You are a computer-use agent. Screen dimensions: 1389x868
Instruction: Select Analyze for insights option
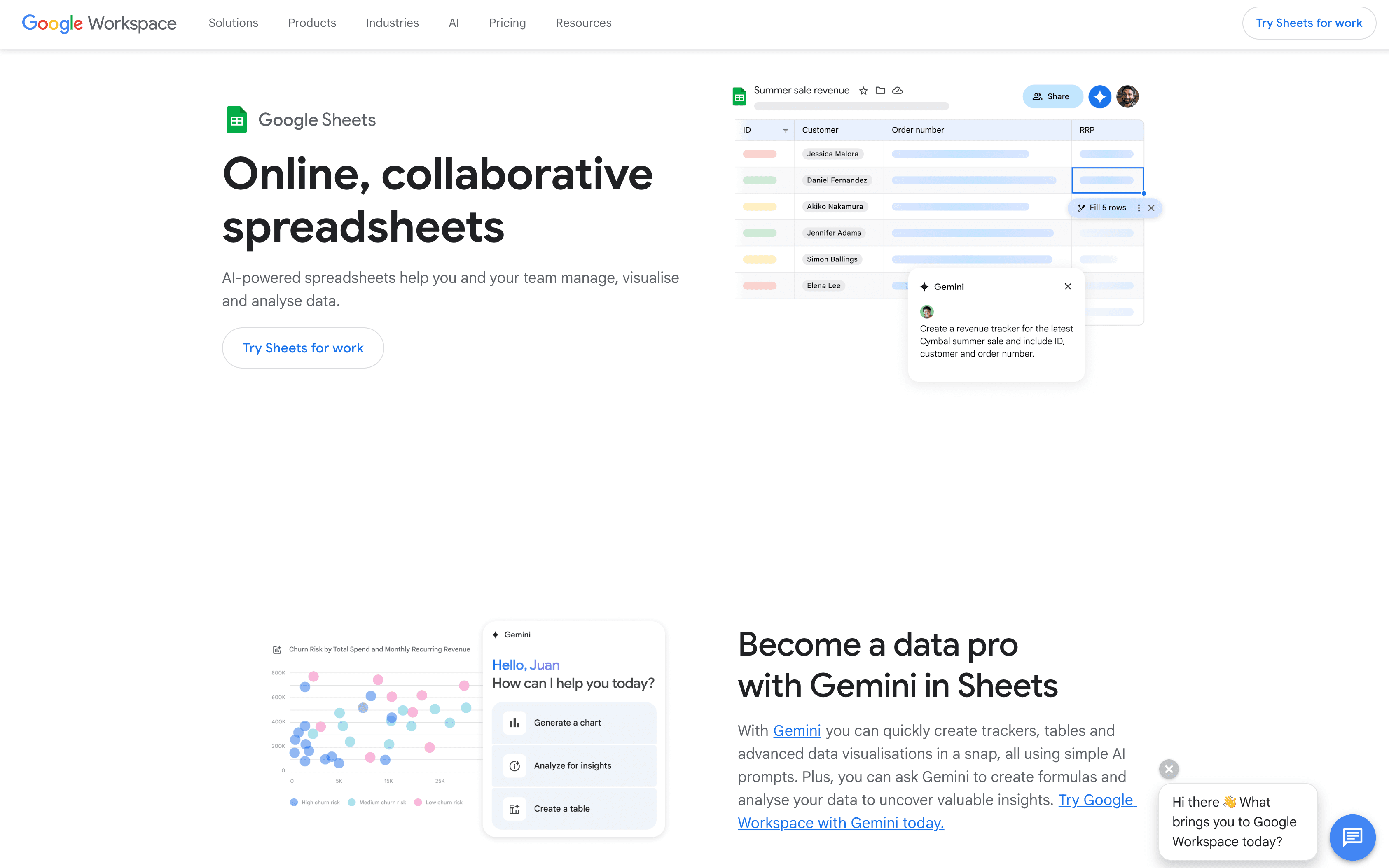pyautogui.click(x=574, y=766)
